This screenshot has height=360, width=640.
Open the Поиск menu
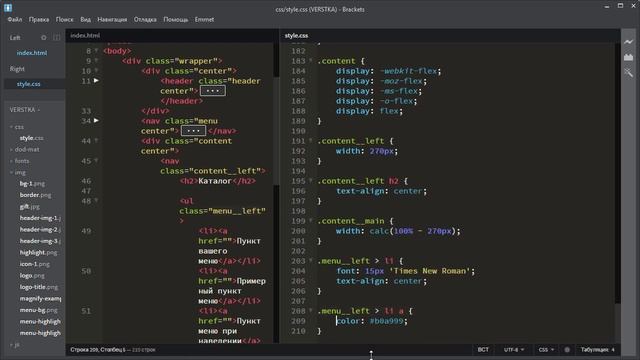tap(64, 20)
